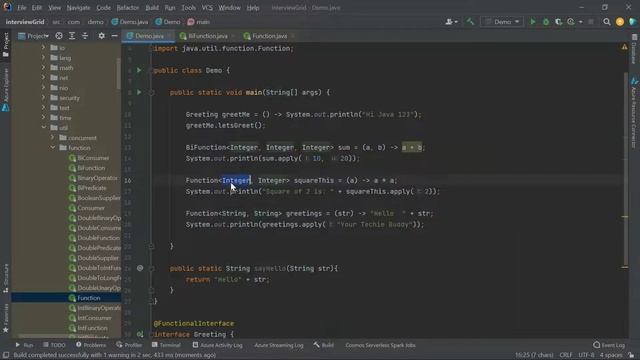Click the Project tree vertical scrollbar
Image resolution: width=640 pixels, height=360 pixels.
(118, 73)
